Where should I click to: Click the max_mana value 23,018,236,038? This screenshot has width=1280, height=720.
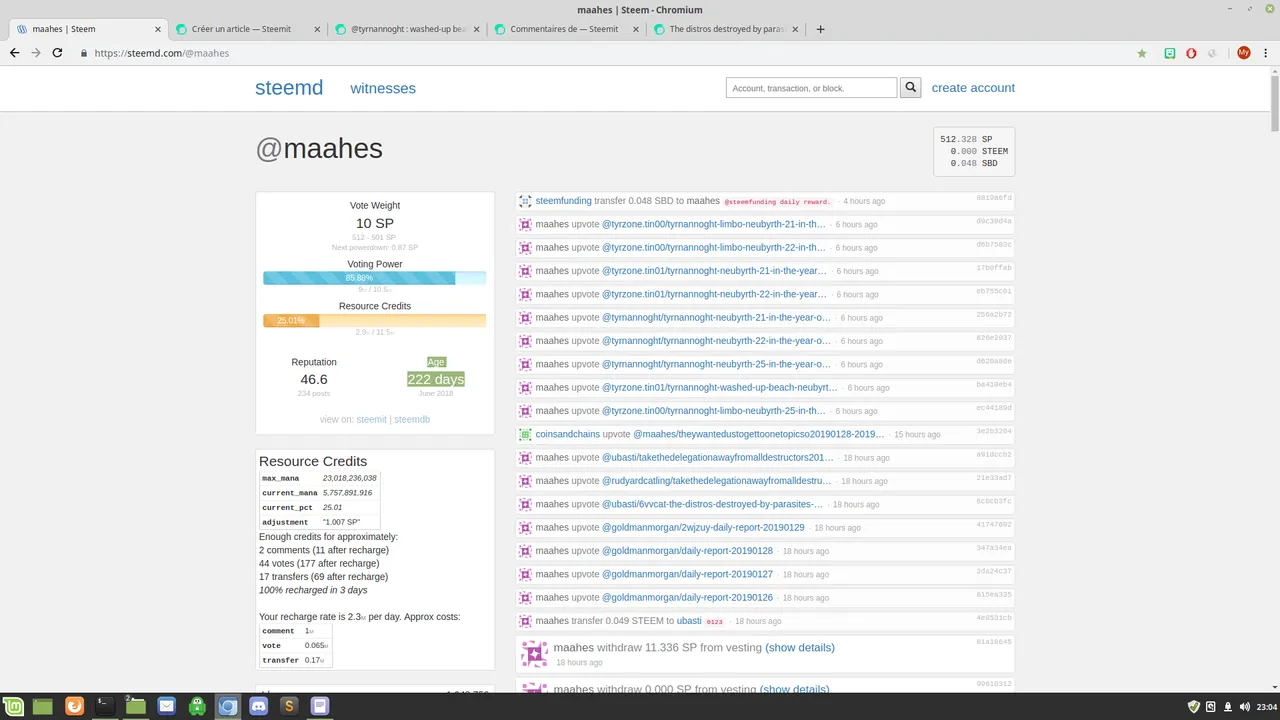(x=349, y=478)
